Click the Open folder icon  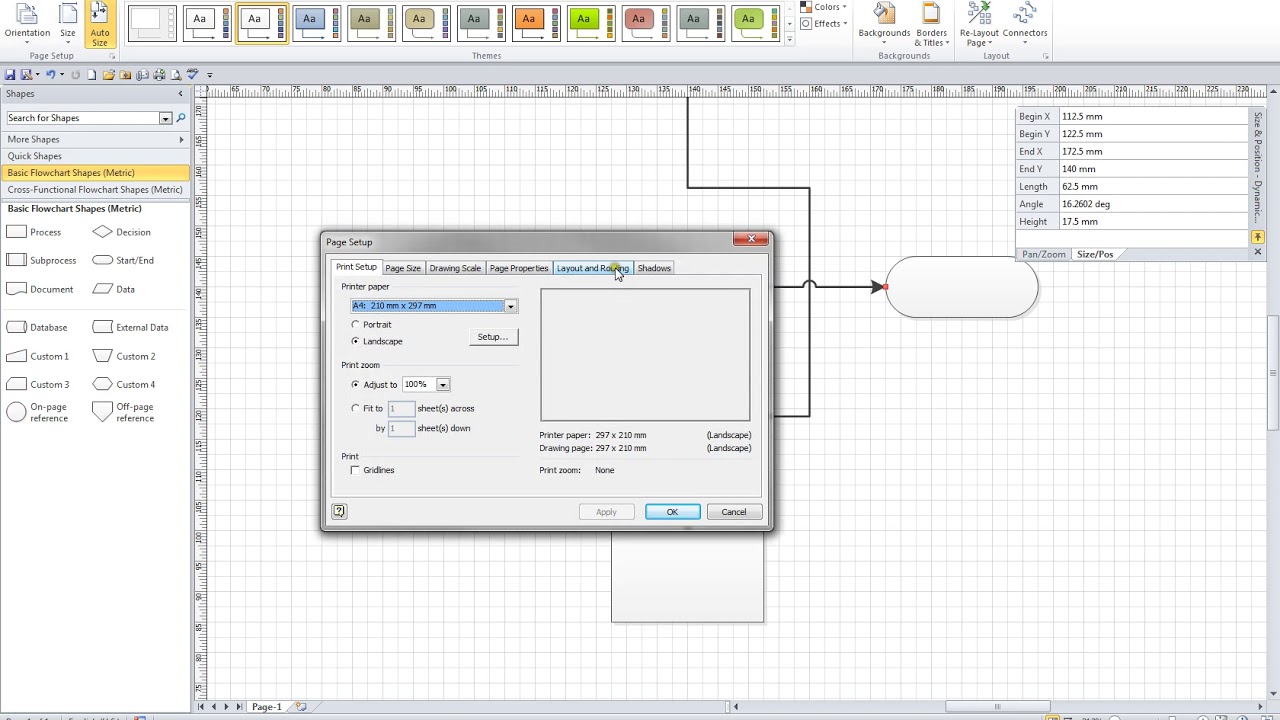(109, 75)
